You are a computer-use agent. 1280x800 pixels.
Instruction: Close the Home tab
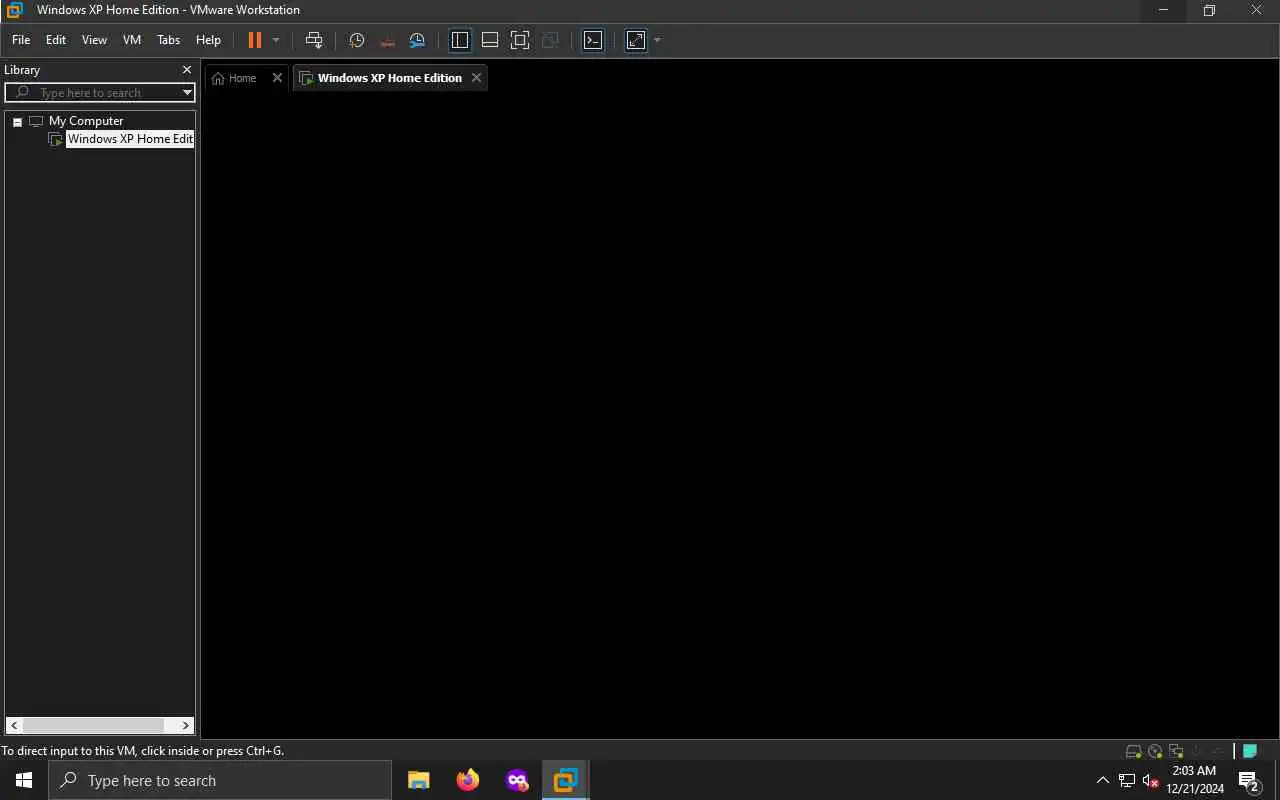[x=277, y=78]
